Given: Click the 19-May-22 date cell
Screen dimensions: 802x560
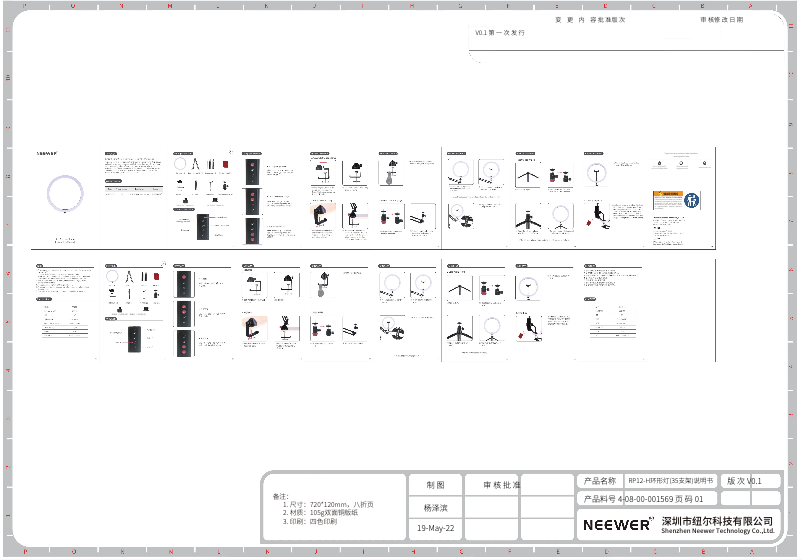Looking at the screenshot, I should tap(435, 527).
